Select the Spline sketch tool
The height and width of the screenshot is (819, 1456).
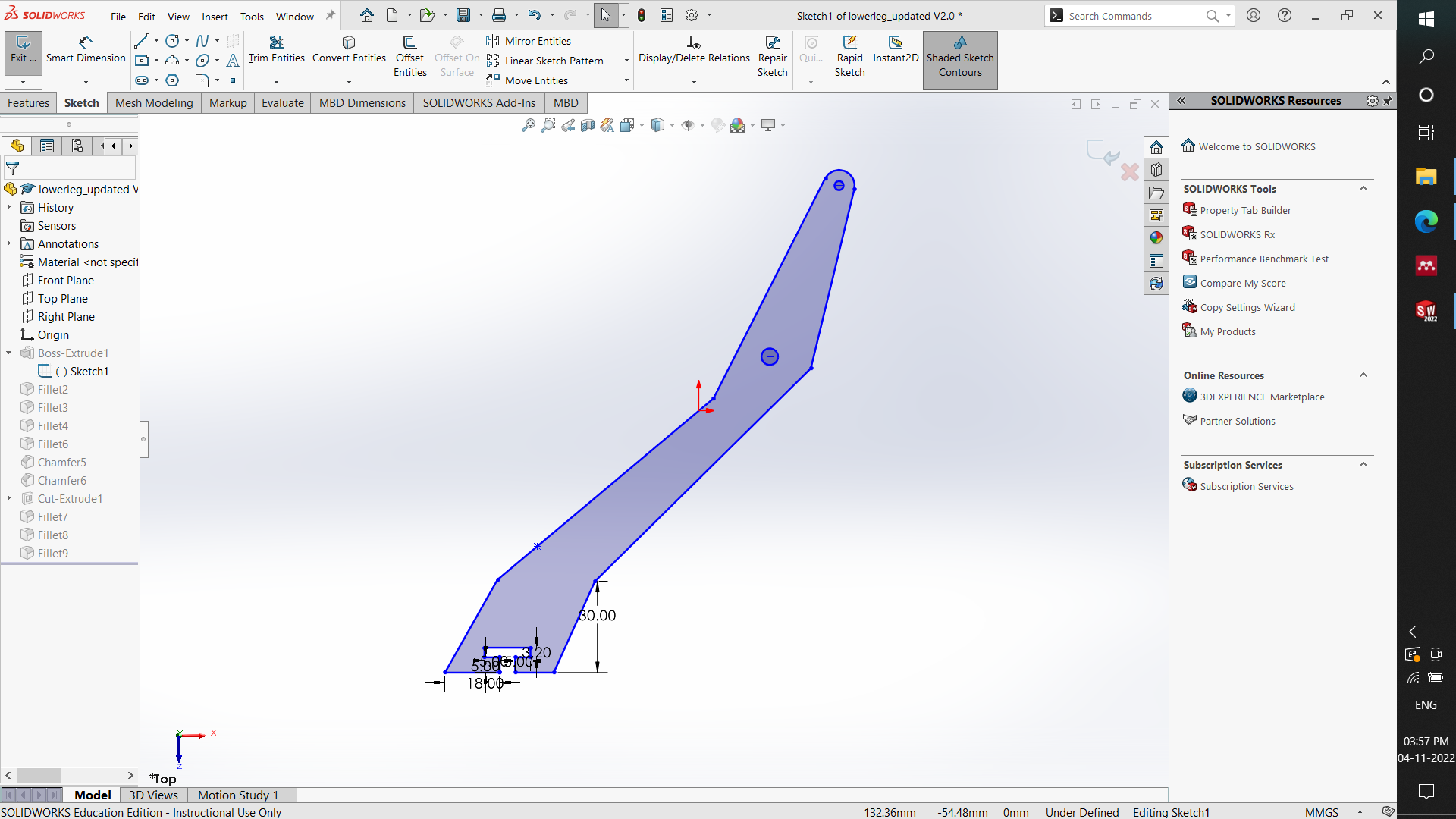coord(201,41)
